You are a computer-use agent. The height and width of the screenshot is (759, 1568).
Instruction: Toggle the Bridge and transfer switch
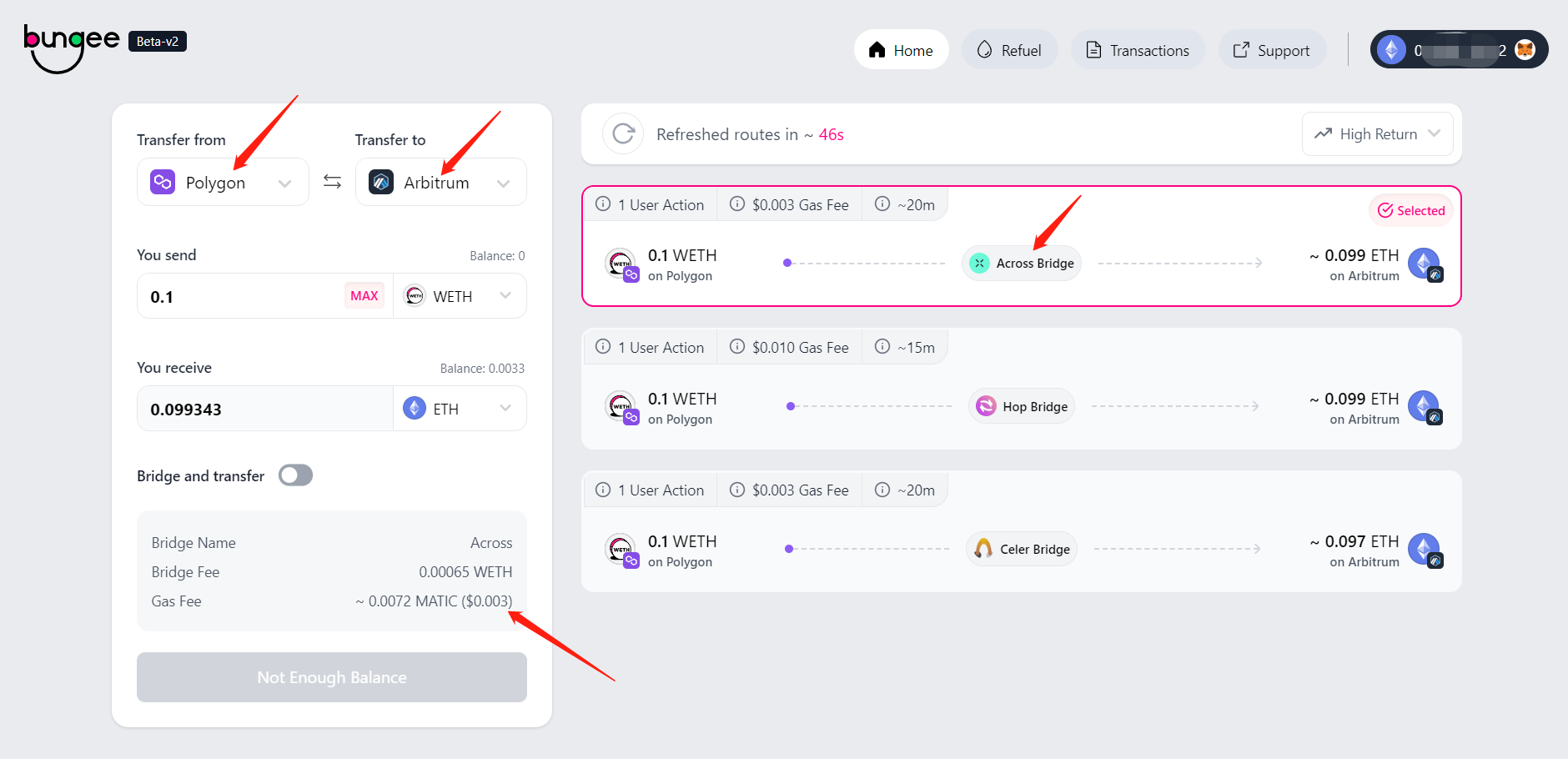point(295,475)
